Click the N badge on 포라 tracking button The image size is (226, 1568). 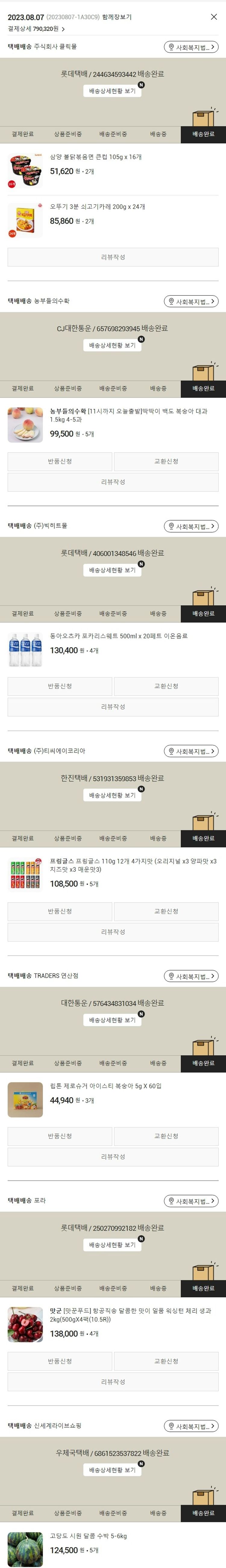(x=141, y=1238)
